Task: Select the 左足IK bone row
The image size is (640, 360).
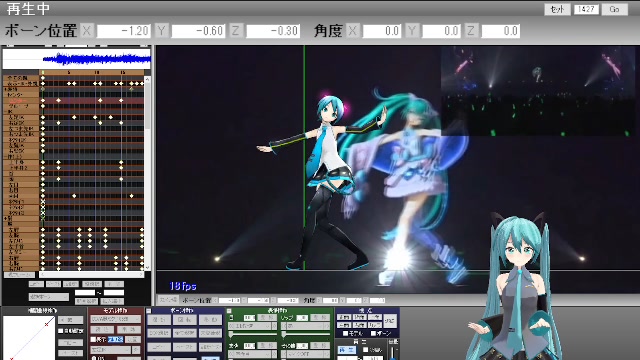Action: [x=21, y=117]
